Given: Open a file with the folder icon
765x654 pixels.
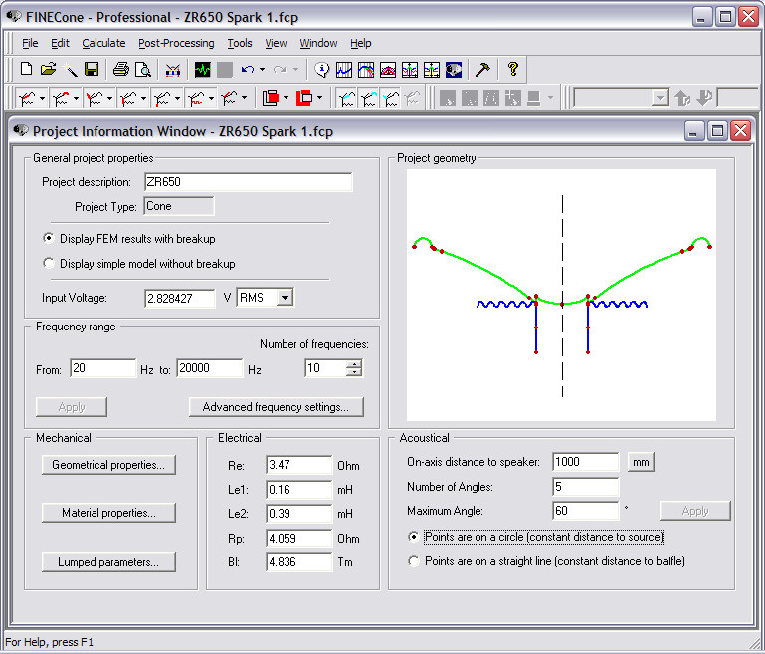Looking at the screenshot, I should (x=48, y=69).
